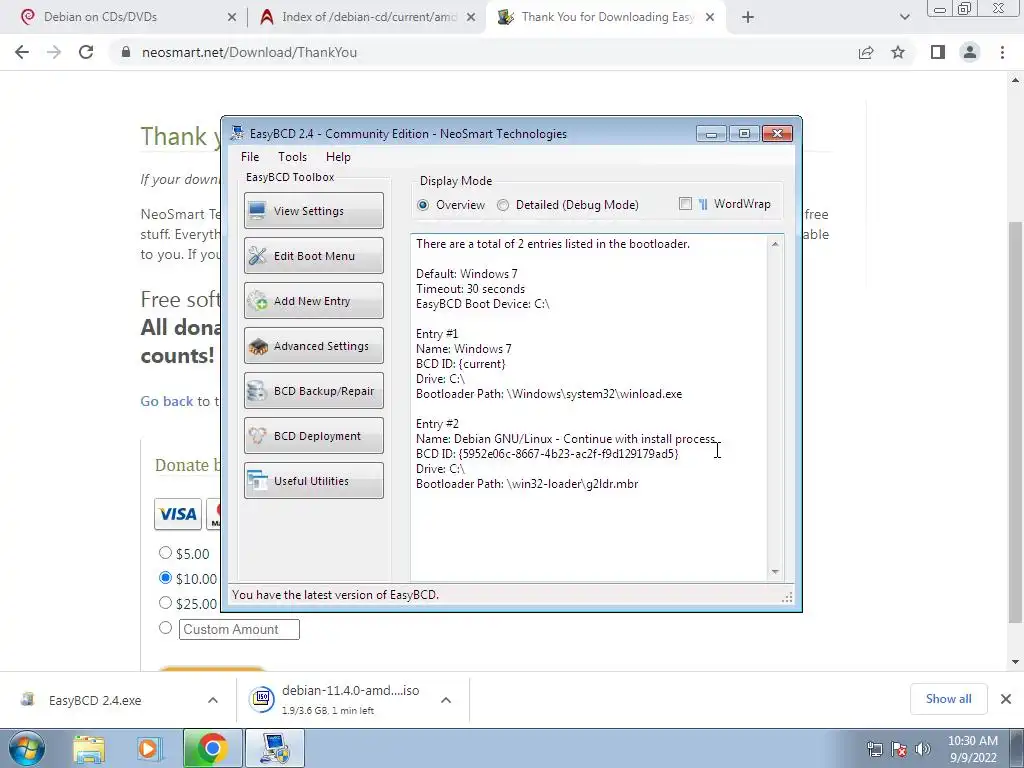Select Detailed (Debug Mode) radio button
The image size is (1024, 768).
click(503, 205)
